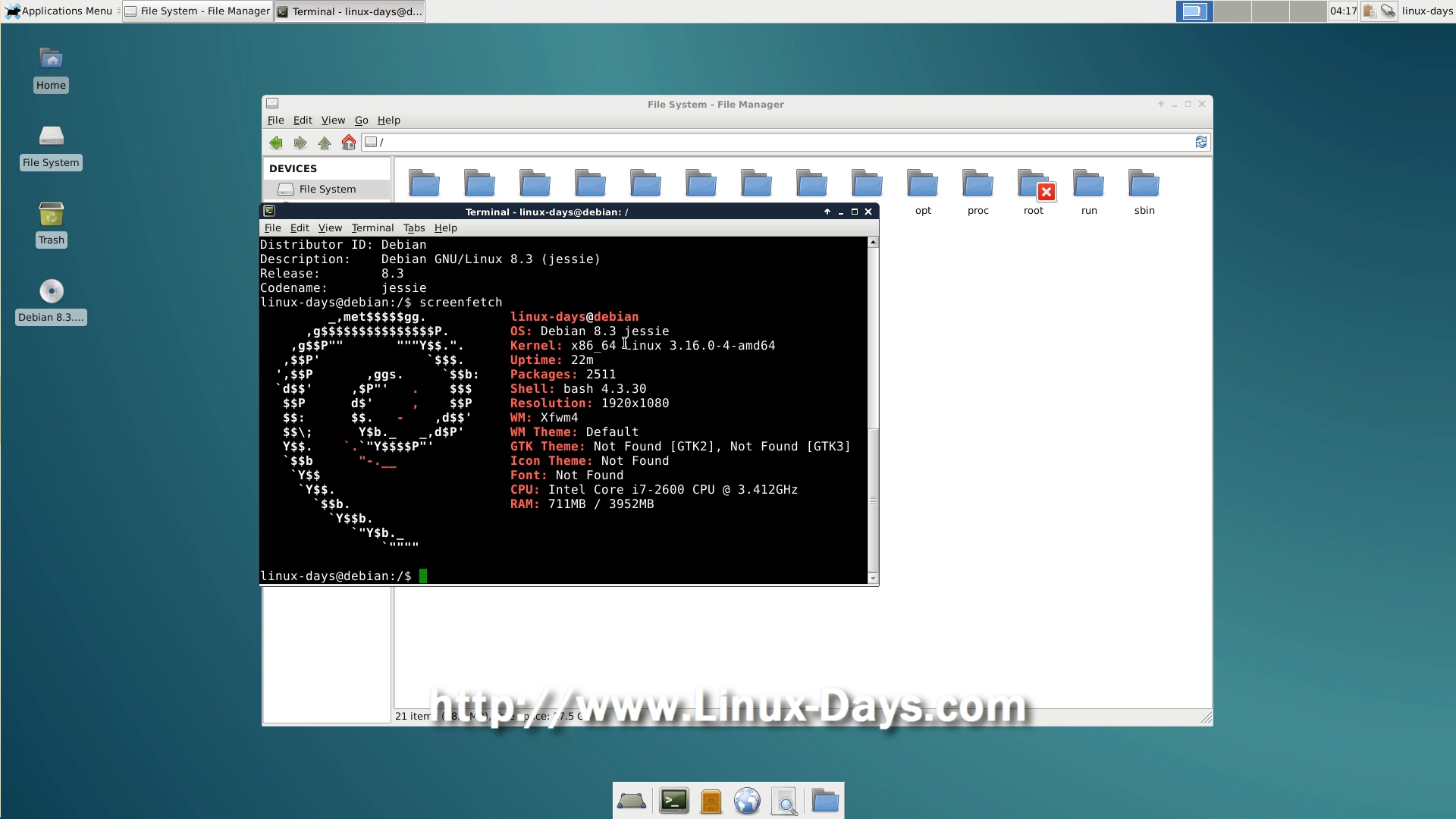The width and height of the screenshot is (1456, 819).
Task: Open the 04:17 clock in panel
Action: 1343,11
